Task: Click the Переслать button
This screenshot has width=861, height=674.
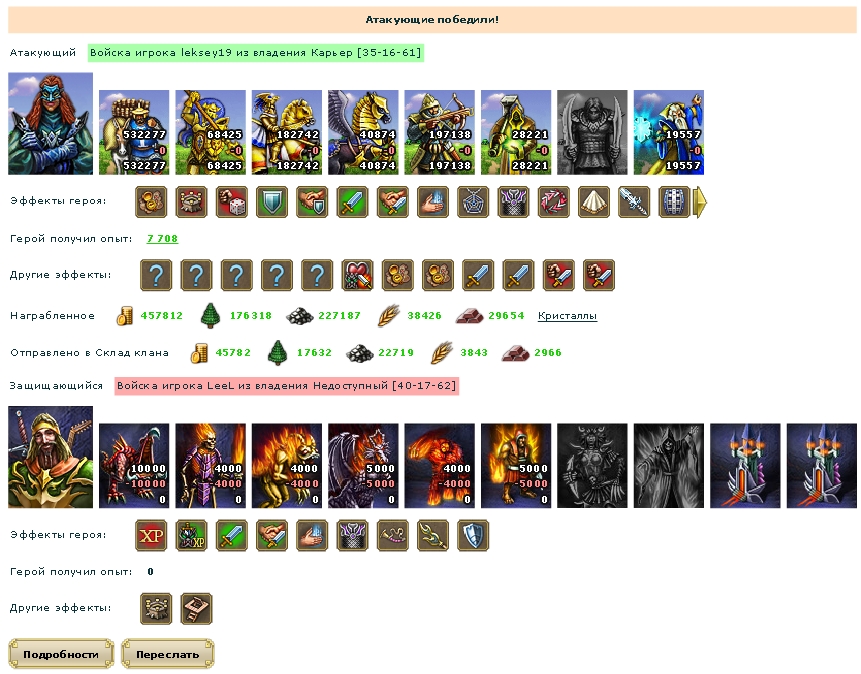Action: click(x=167, y=654)
